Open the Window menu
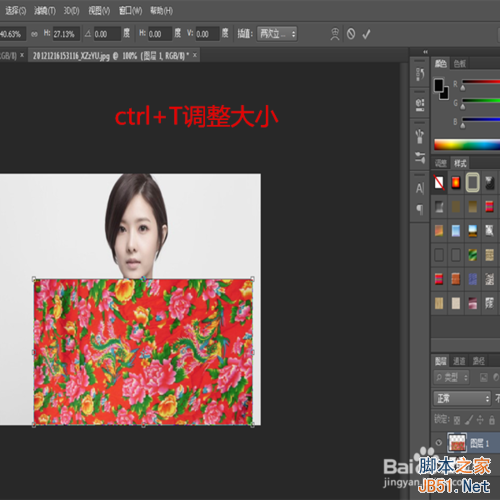 tap(130, 11)
